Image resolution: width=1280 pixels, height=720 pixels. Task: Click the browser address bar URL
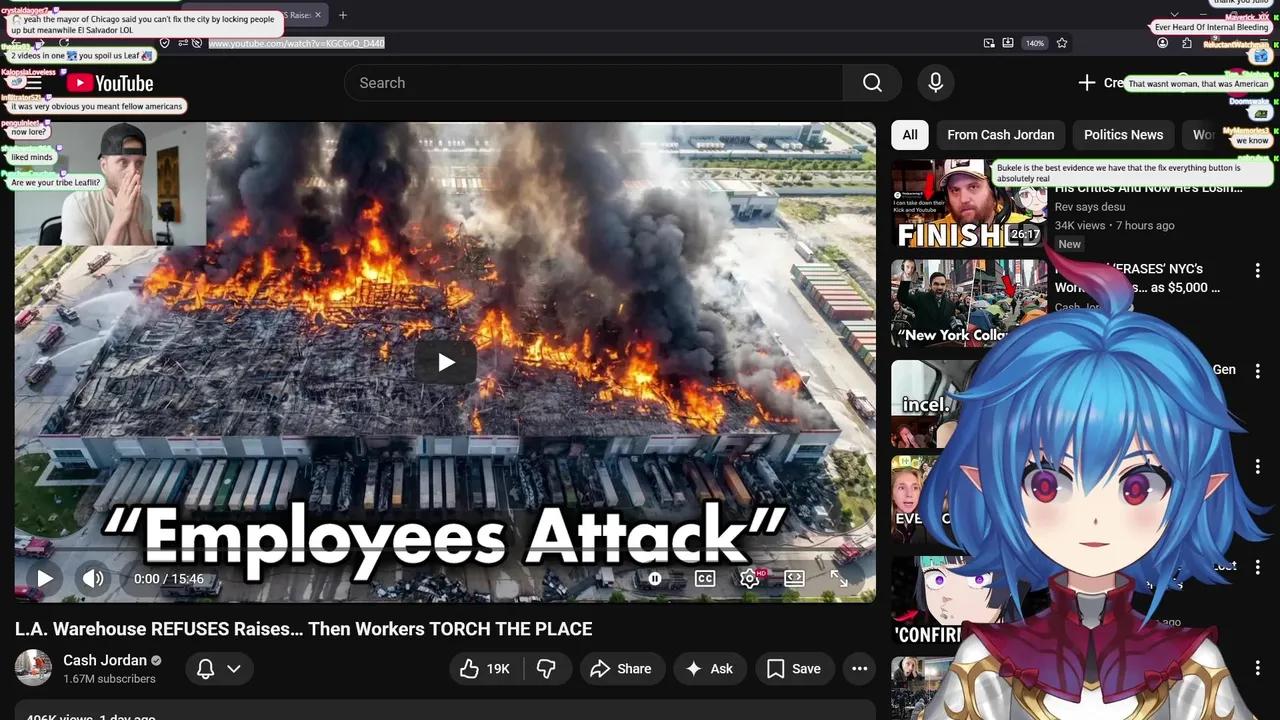click(x=296, y=43)
